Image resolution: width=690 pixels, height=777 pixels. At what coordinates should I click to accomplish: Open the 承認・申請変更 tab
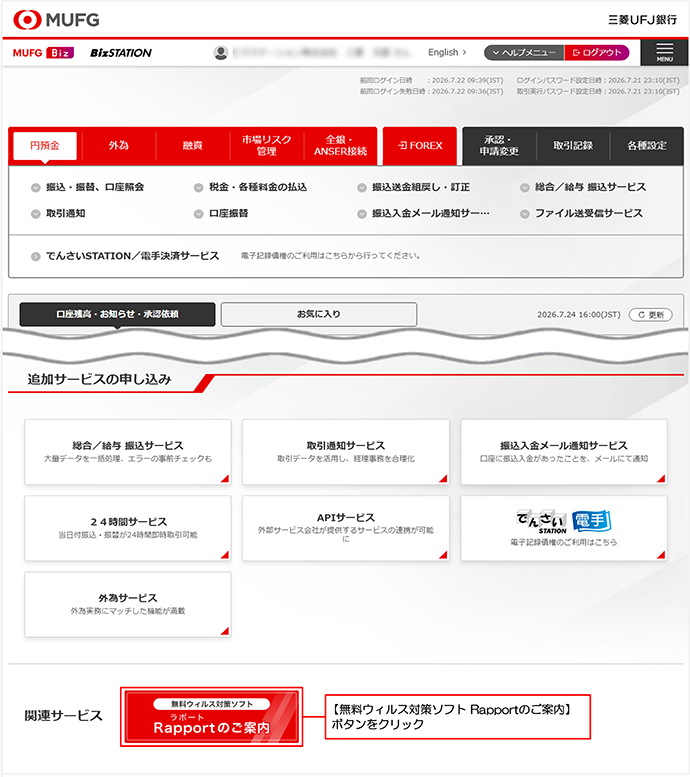pos(499,146)
